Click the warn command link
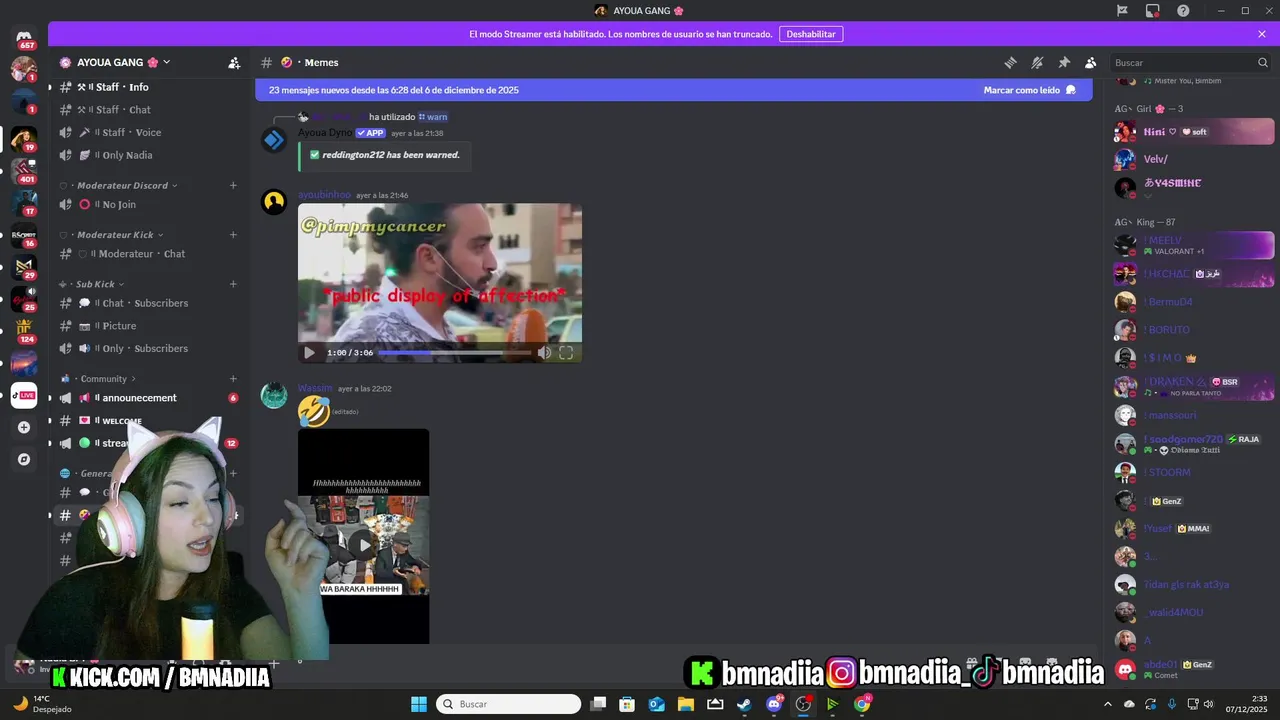The height and width of the screenshot is (720, 1280). (433, 117)
